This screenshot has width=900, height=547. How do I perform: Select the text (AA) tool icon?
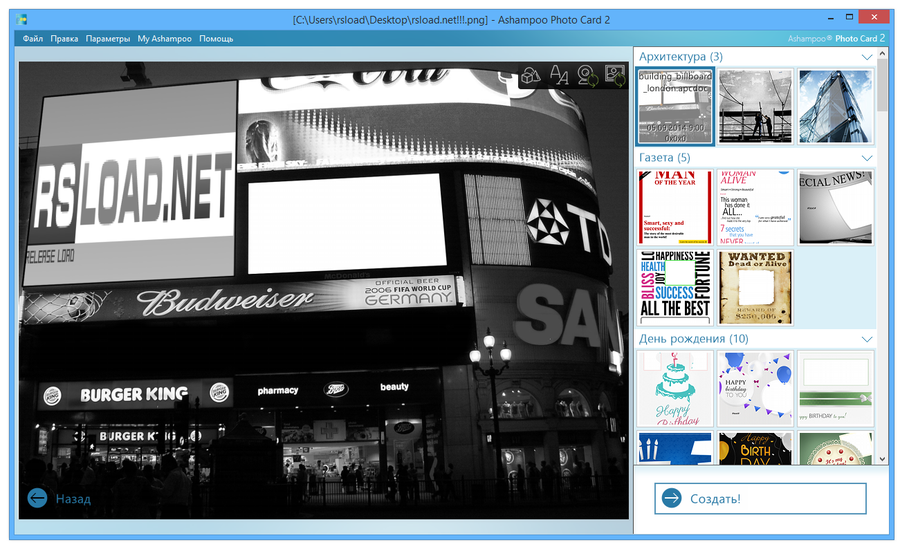pos(558,75)
